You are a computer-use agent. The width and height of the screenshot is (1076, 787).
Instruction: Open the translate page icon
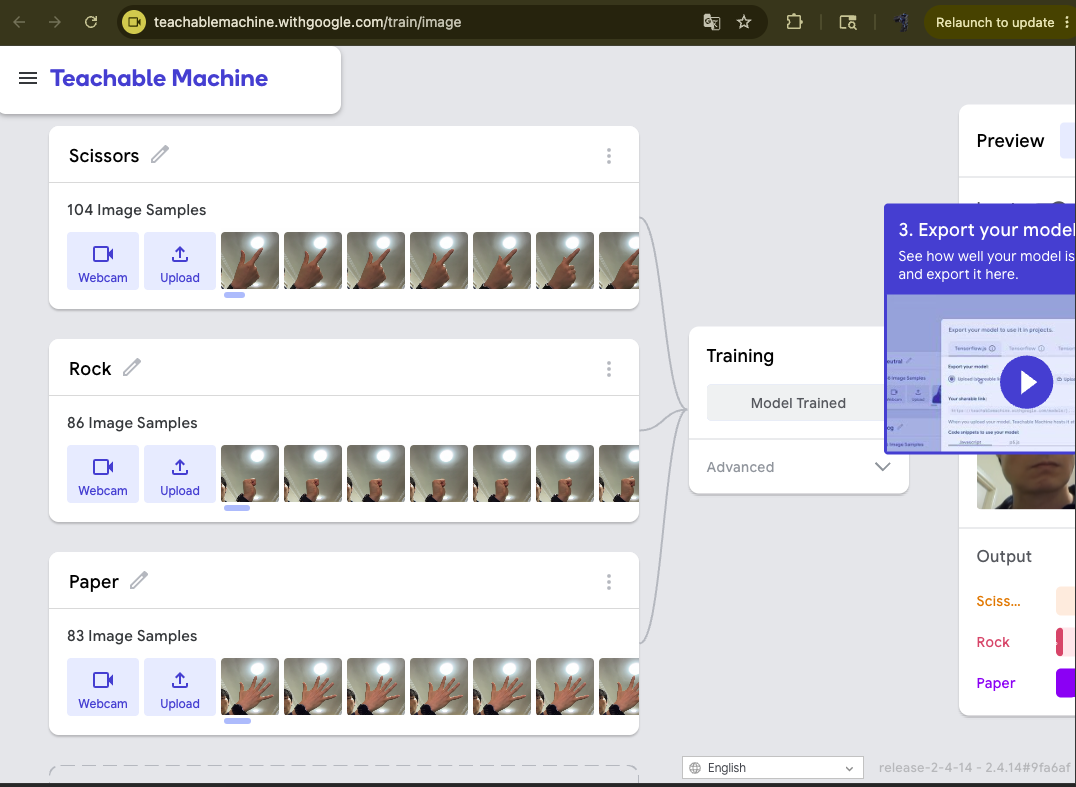coord(712,22)
